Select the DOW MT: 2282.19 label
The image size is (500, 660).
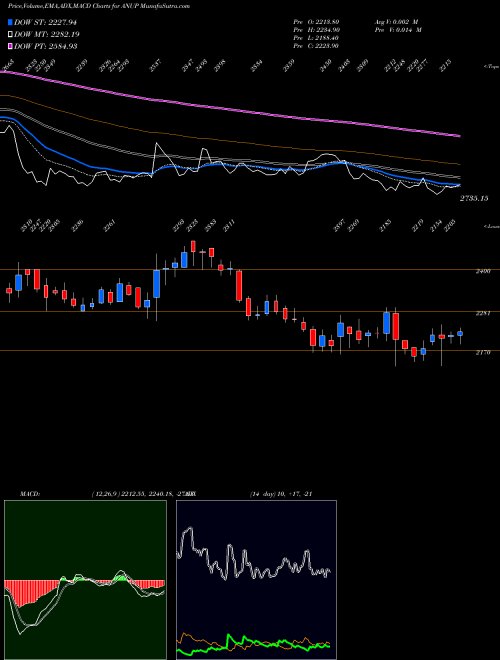pos(47,35)
